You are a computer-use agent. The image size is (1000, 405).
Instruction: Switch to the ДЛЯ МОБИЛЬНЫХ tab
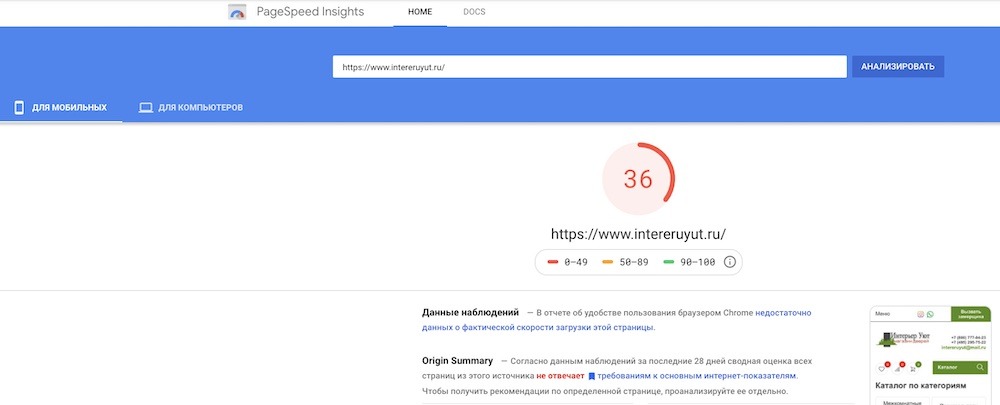click(61, 107)
